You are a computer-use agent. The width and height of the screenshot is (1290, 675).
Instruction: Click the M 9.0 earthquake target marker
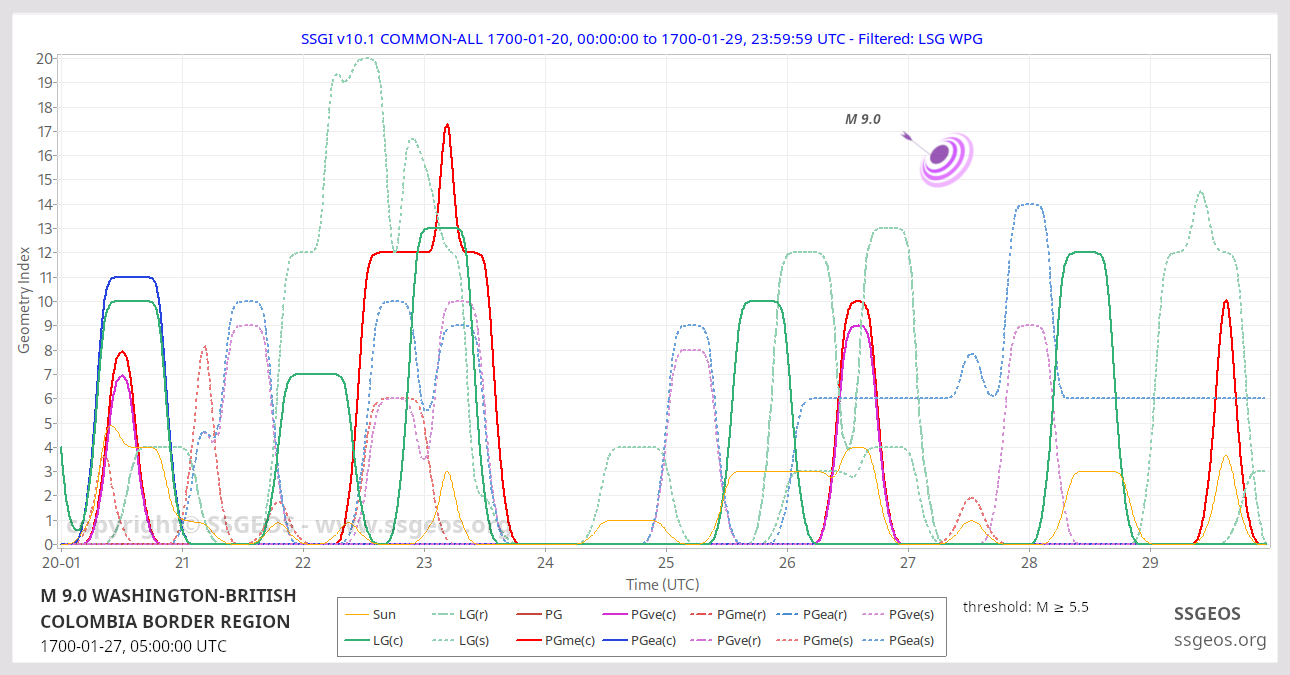(x=941, y=155)
